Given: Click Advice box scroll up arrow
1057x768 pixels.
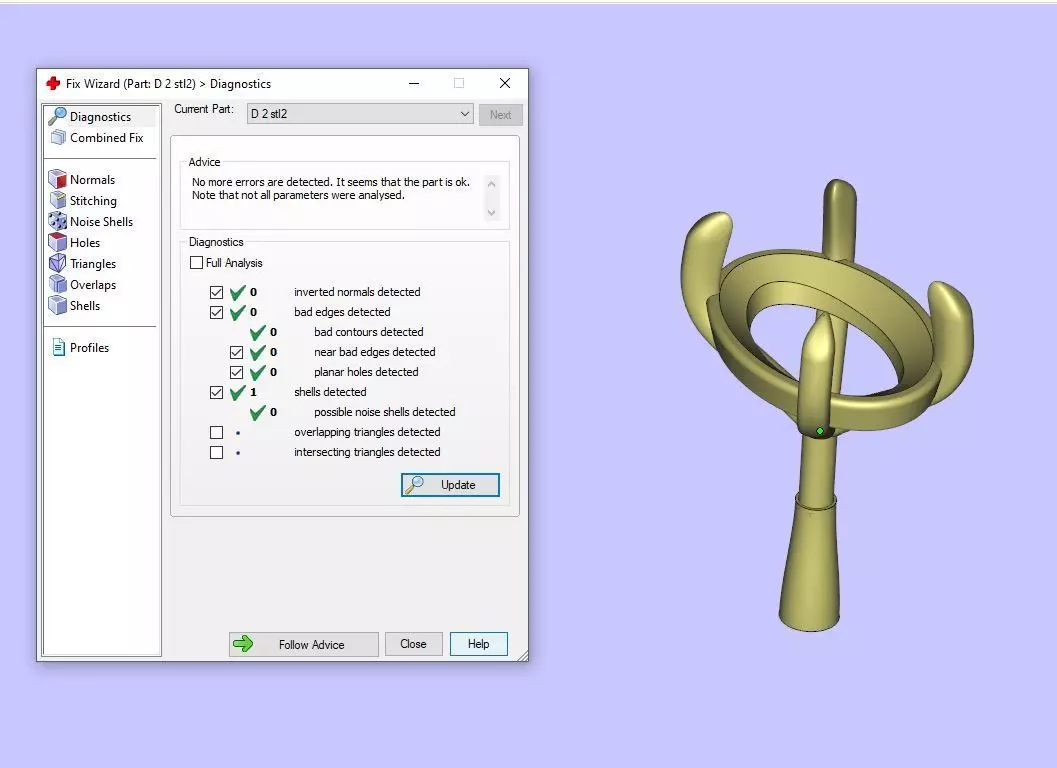Looking at the screenshot, I should tap(491, 183).
